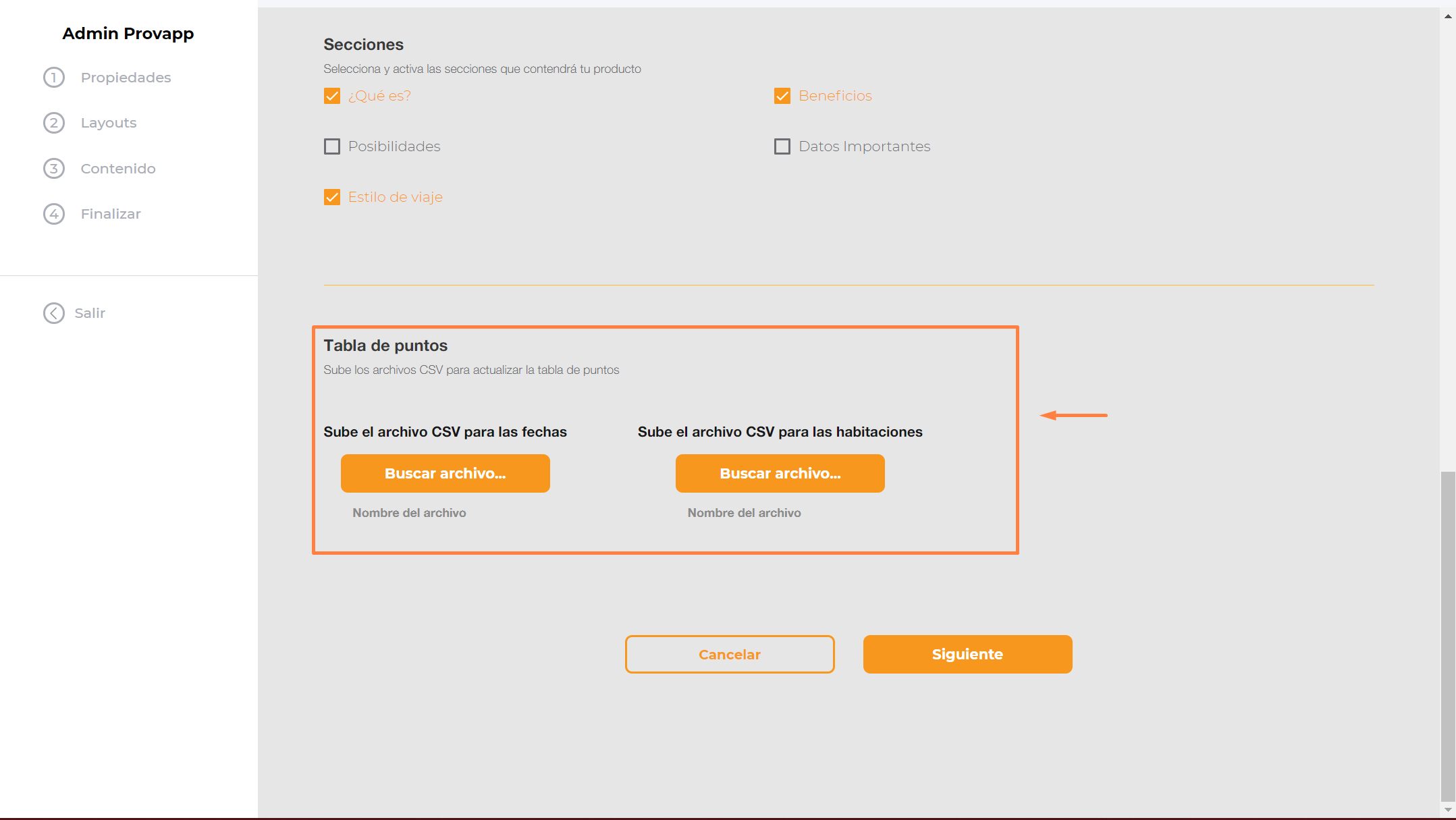The height and width of the screenshot is (820, 1456).
Task: Disable the Estilo de viaje checkbox
Action: coord(332,197)
